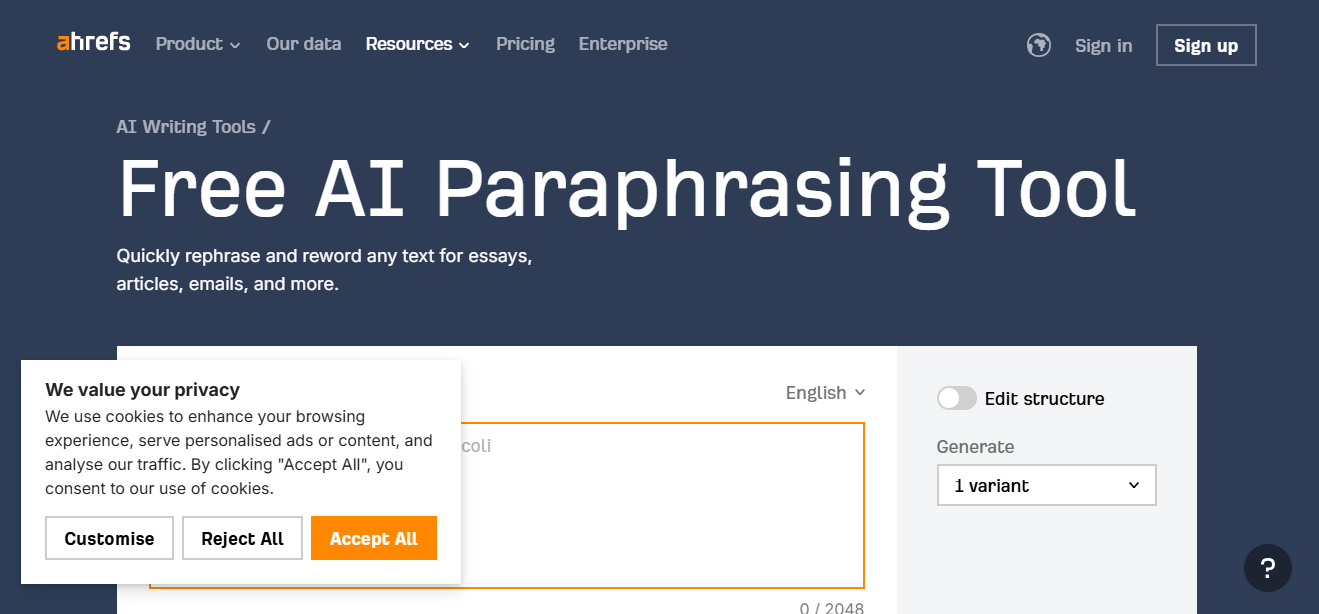Click the Generate label
This screenshot has width=1319, height=614.
click(975, 447)
